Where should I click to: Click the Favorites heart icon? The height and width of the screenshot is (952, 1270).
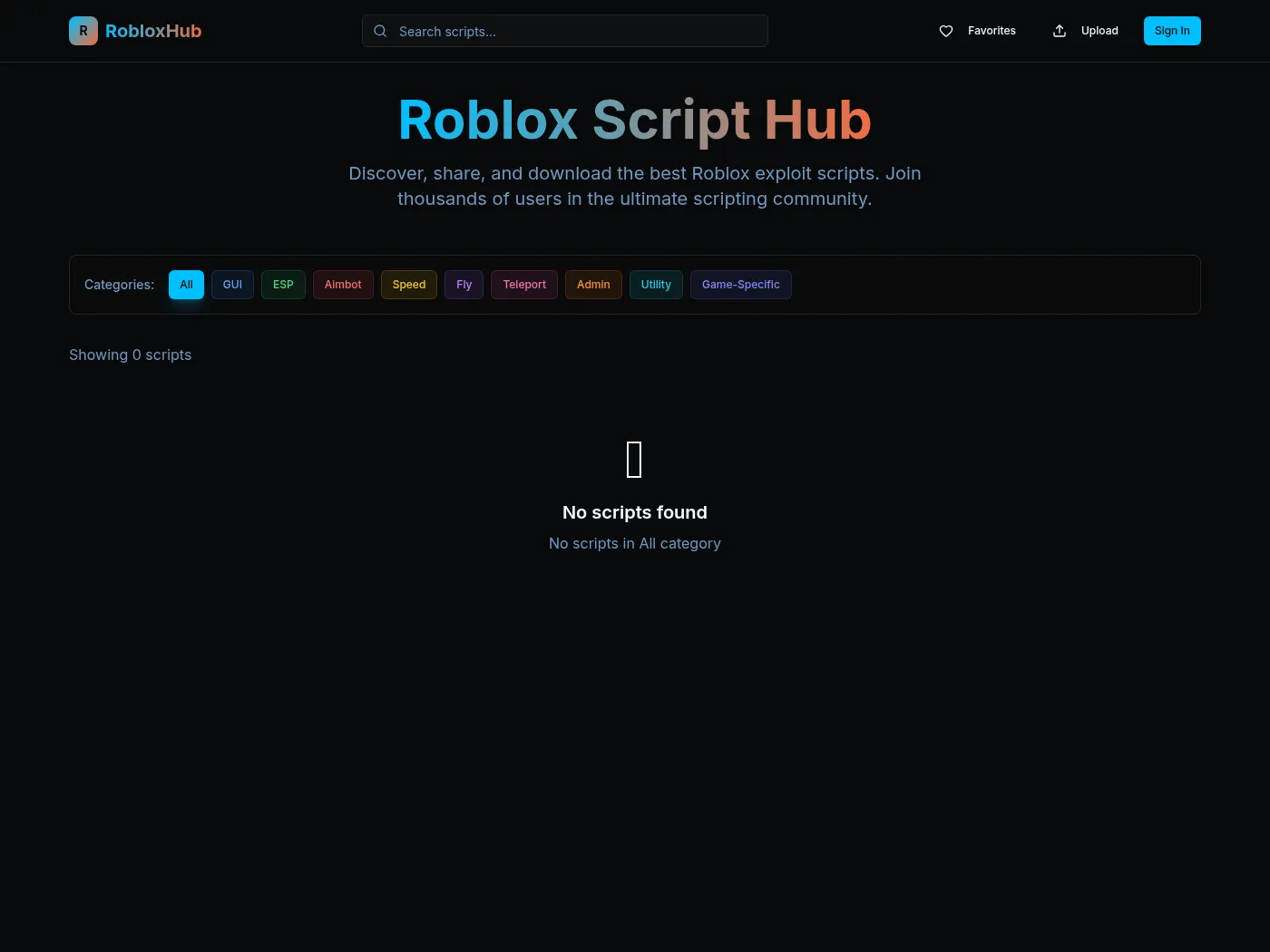tap(946, 31)
